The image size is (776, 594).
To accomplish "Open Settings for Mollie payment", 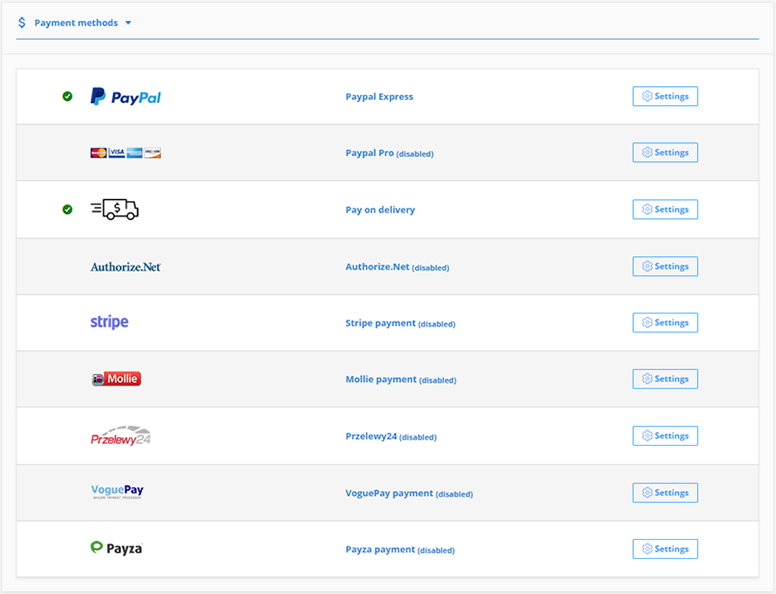I will point(665,379).
